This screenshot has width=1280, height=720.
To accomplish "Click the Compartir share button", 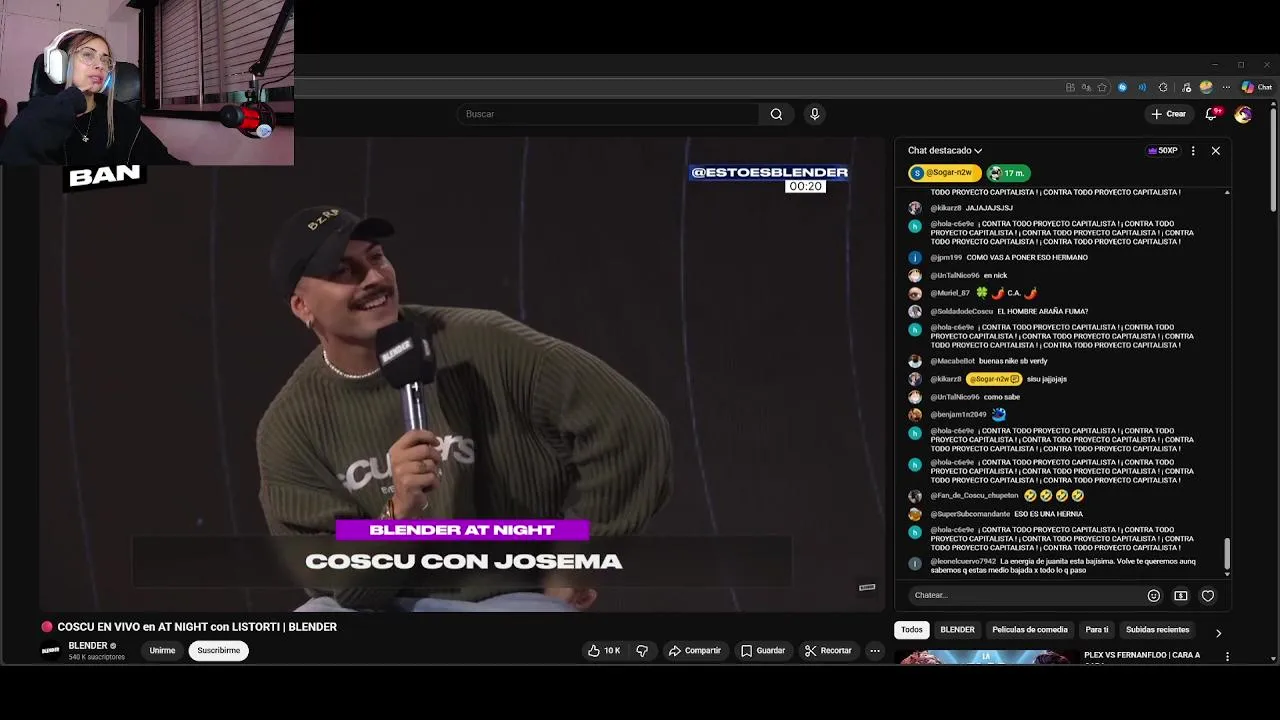I will pos(694,651).
